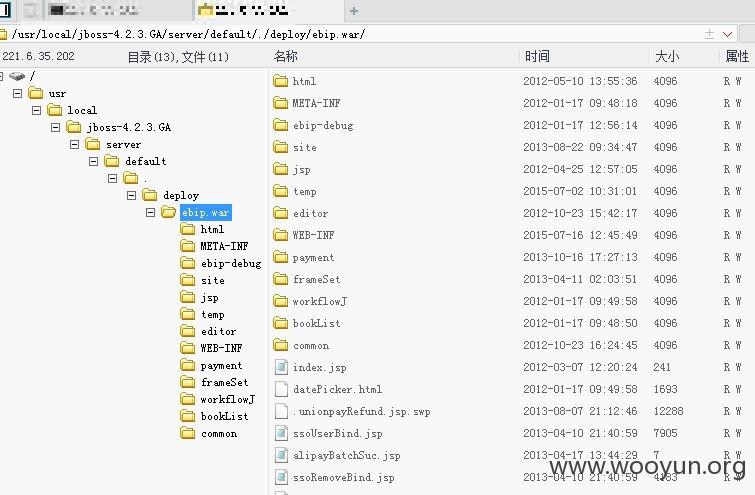
Task: Select the jsp folder icon in file list
Action: pyautogui.click(x=280, y=169)
